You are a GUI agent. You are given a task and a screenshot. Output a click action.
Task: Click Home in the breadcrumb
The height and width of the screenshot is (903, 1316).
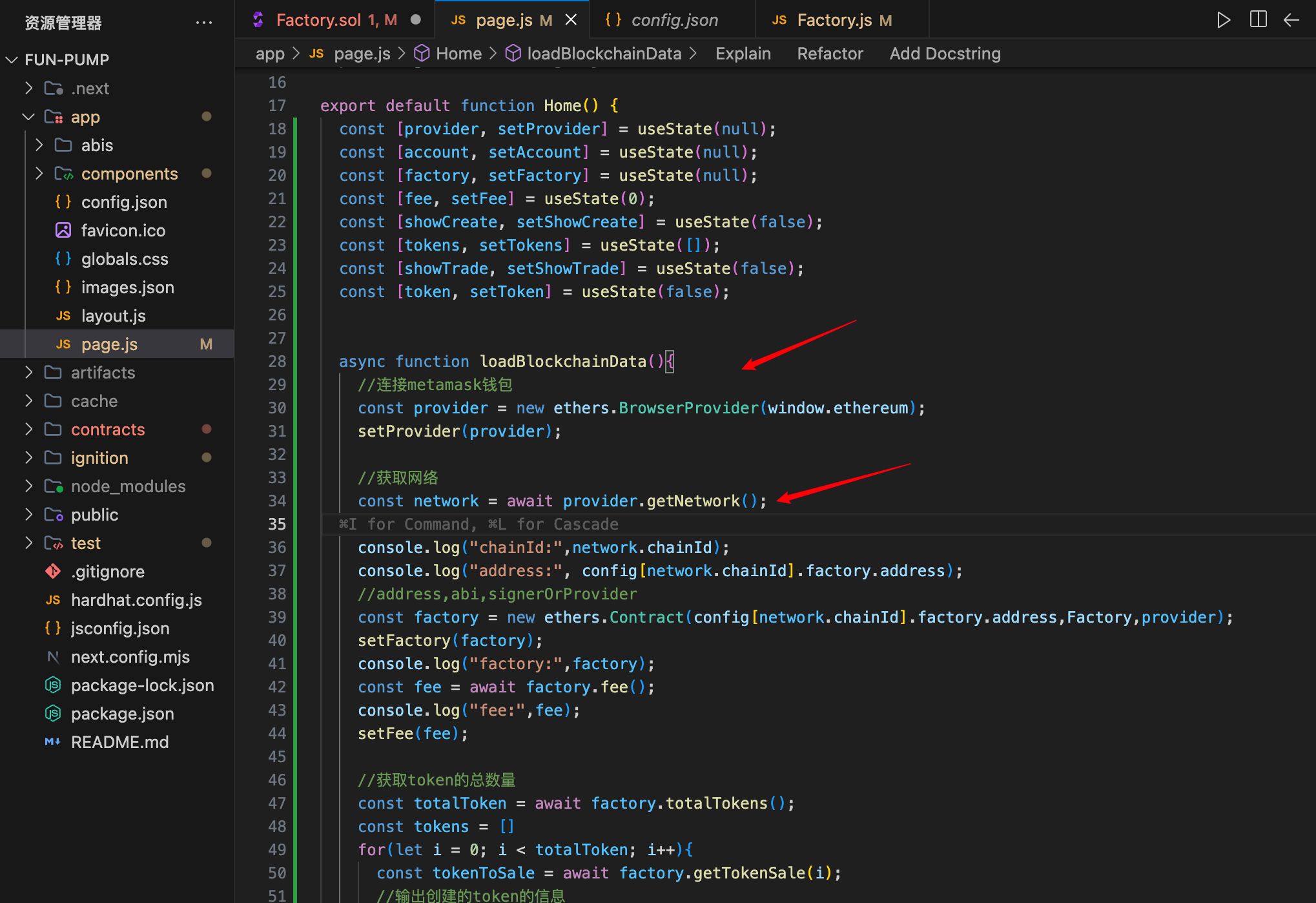pos(458,54)
